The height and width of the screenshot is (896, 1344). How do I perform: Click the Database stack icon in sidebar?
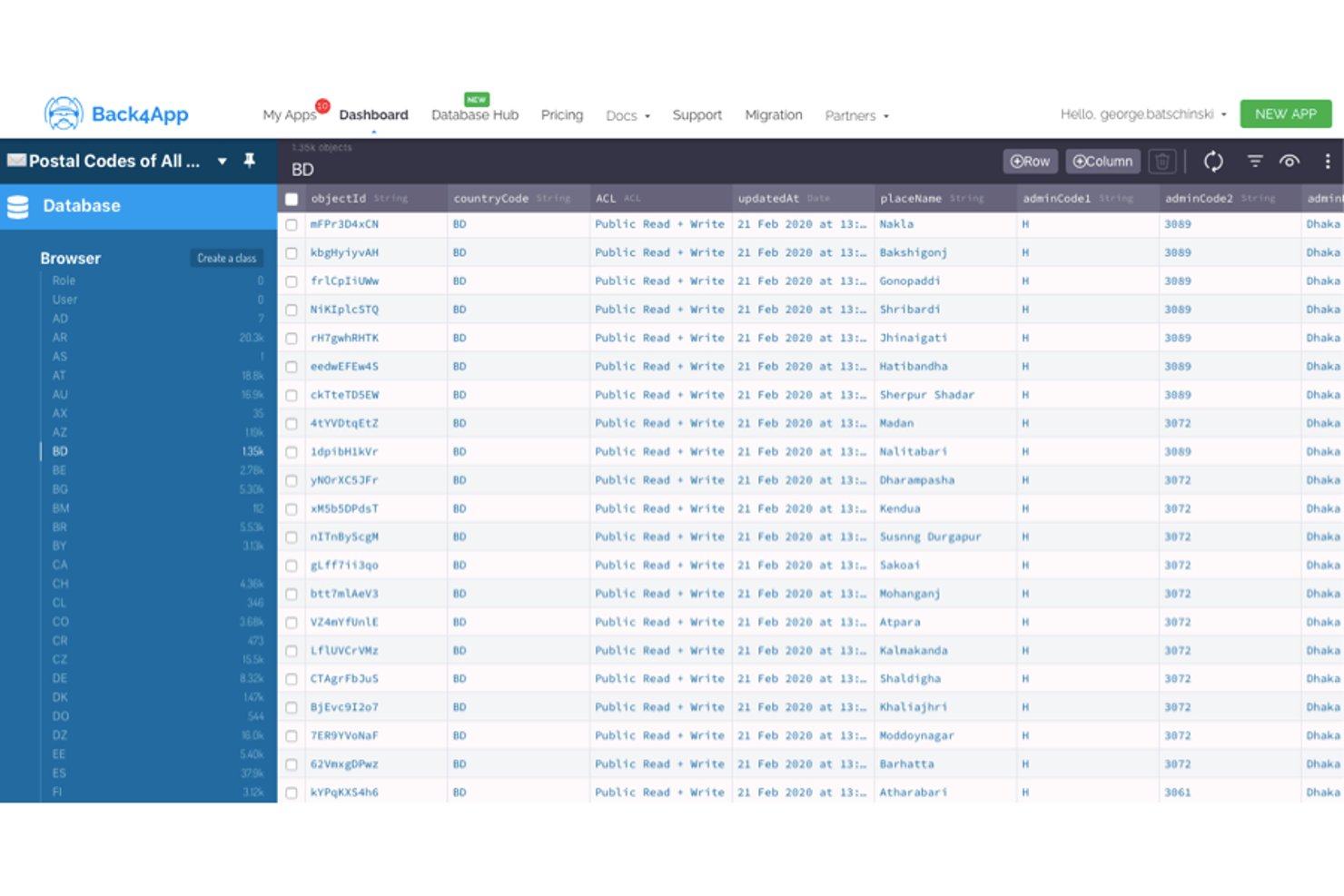[x=18, y=206]
